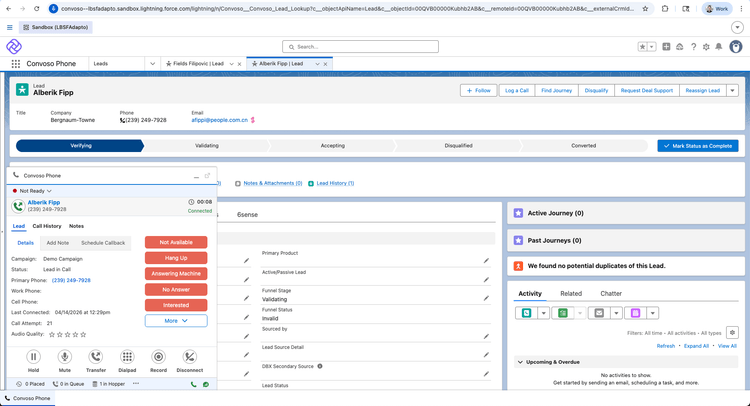Screen dimensions: 750x406
Task: Open the Add Note subtab
Action: pyautogui.click(x=57, y=243)
